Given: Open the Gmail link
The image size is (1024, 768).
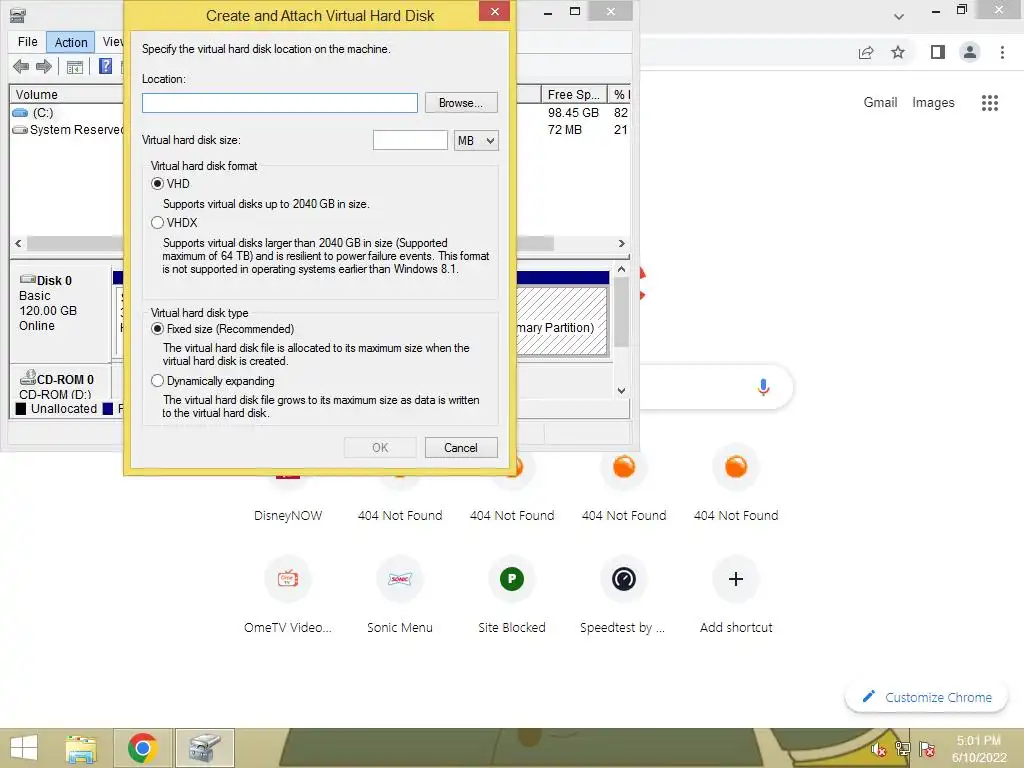Looking at the screenshot, I should click(880, 103).
